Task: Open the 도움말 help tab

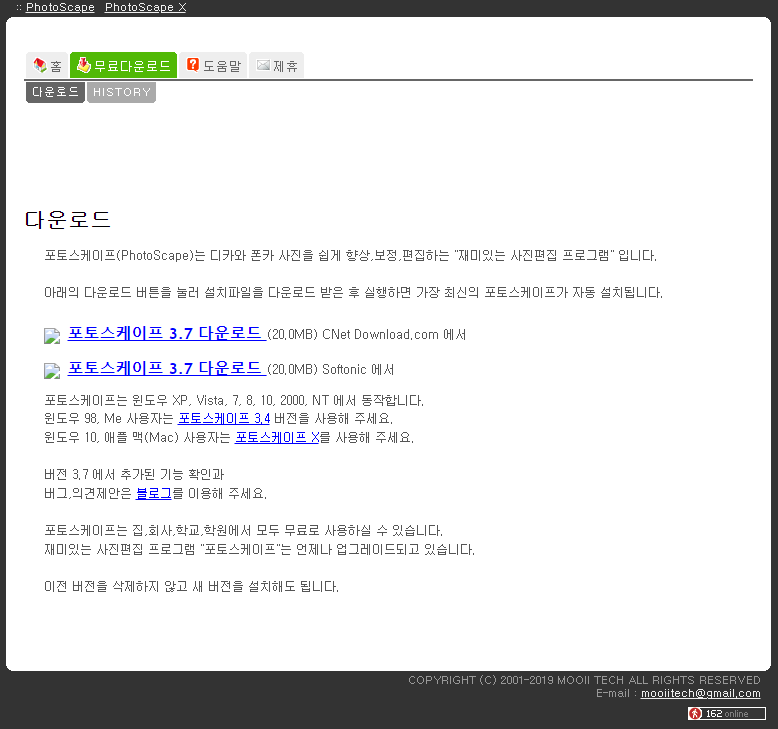Action: (213, 65)
